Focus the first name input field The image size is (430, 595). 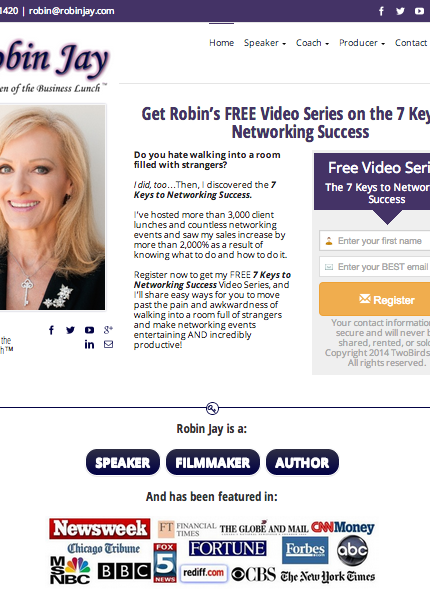click(x=375, y=241)
